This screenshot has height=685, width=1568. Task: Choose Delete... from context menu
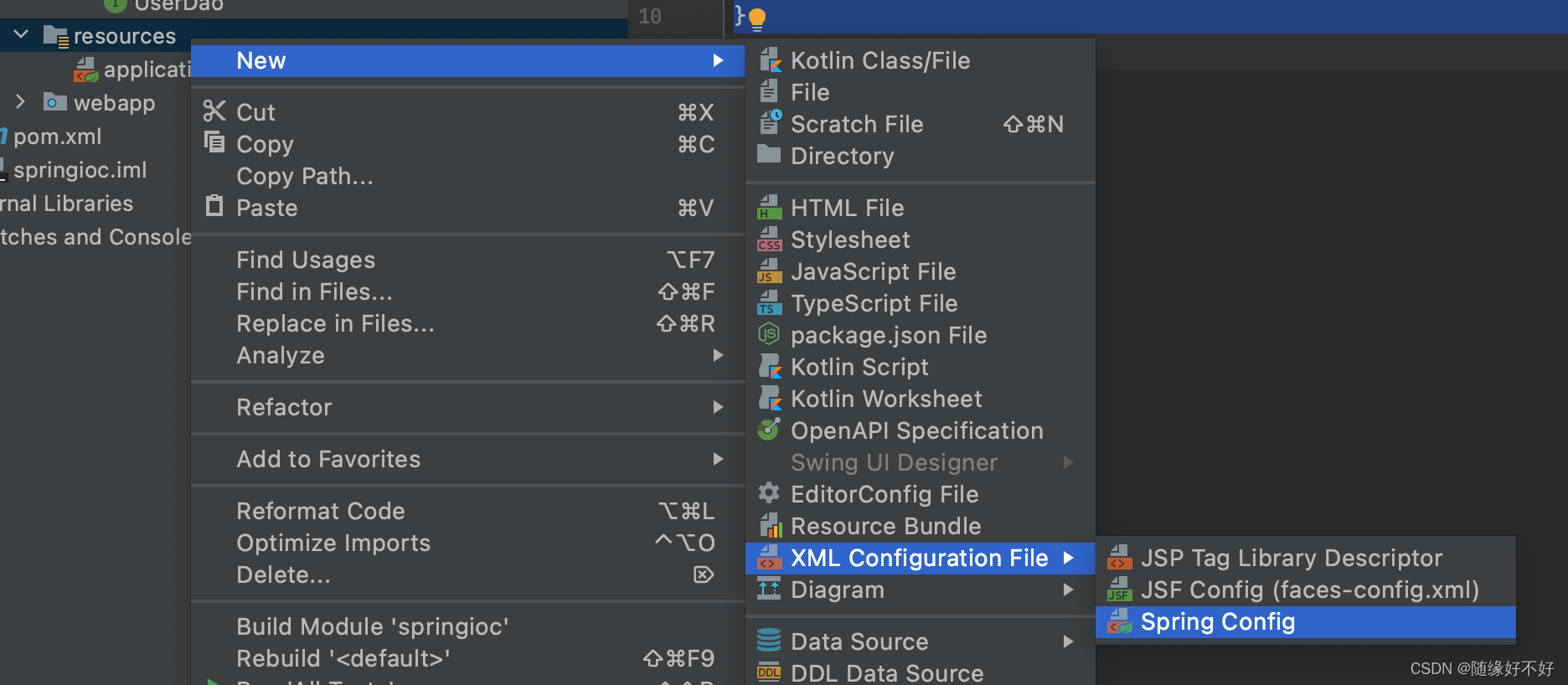[468, 574]
